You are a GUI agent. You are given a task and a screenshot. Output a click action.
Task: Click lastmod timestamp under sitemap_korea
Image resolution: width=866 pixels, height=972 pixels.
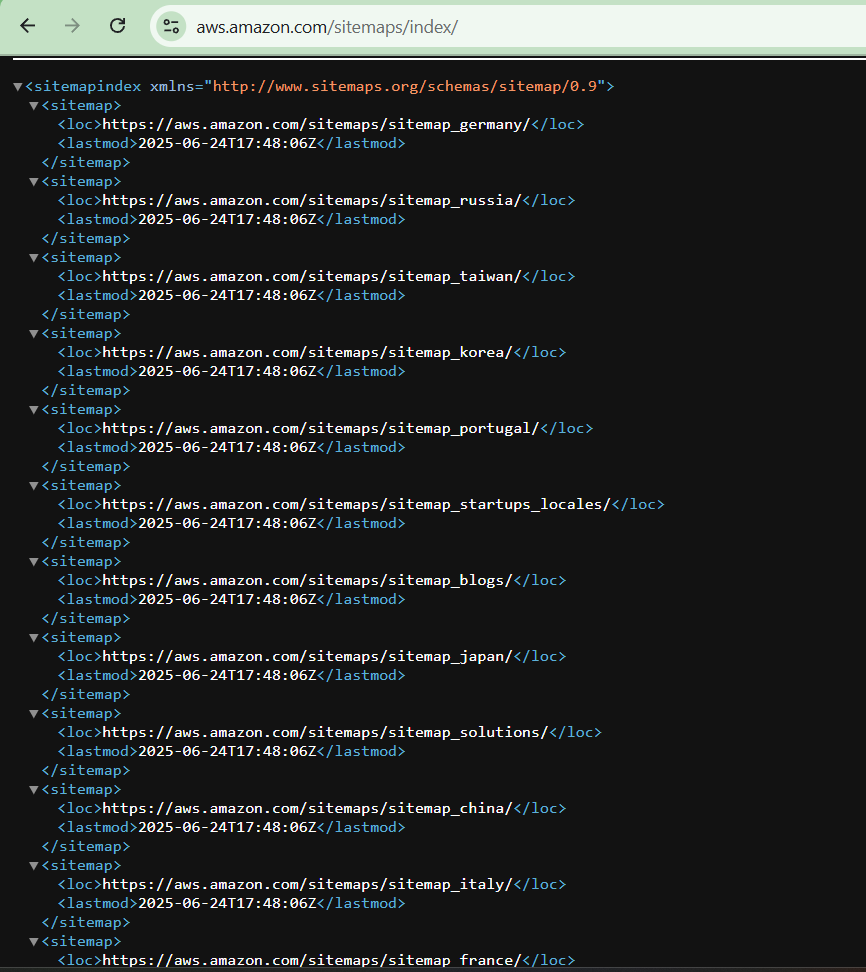228,371
